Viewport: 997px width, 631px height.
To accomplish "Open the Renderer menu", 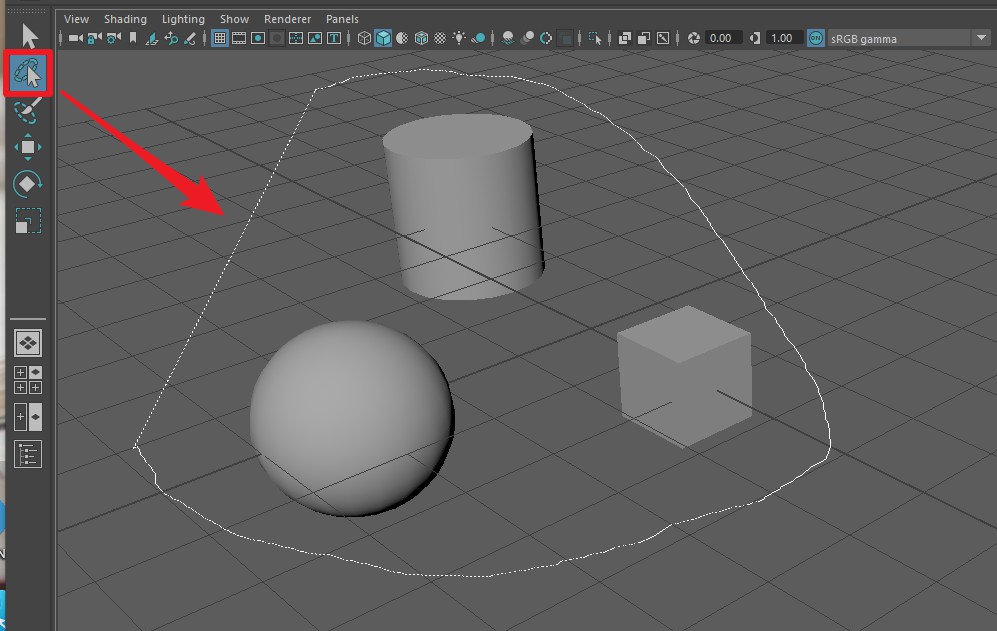I will tap(287, 19).
